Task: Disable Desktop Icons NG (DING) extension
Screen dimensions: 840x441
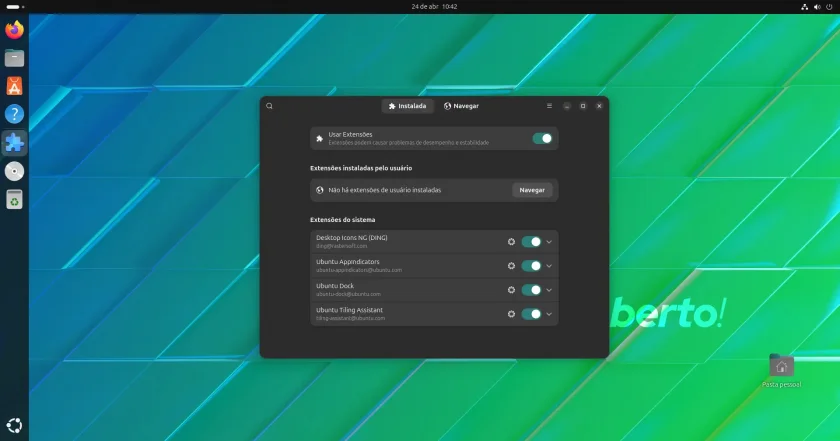Action: (531, 242)
